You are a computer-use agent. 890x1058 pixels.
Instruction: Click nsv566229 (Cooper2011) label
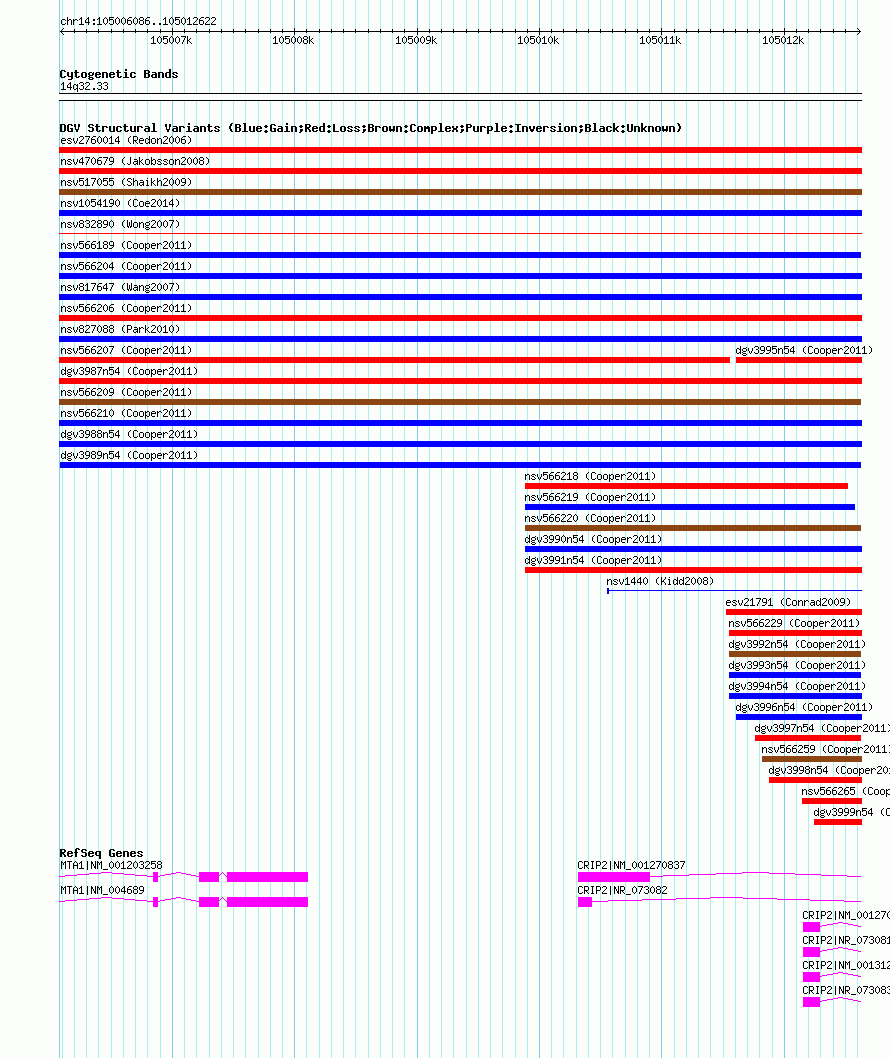tap(794, 623)
